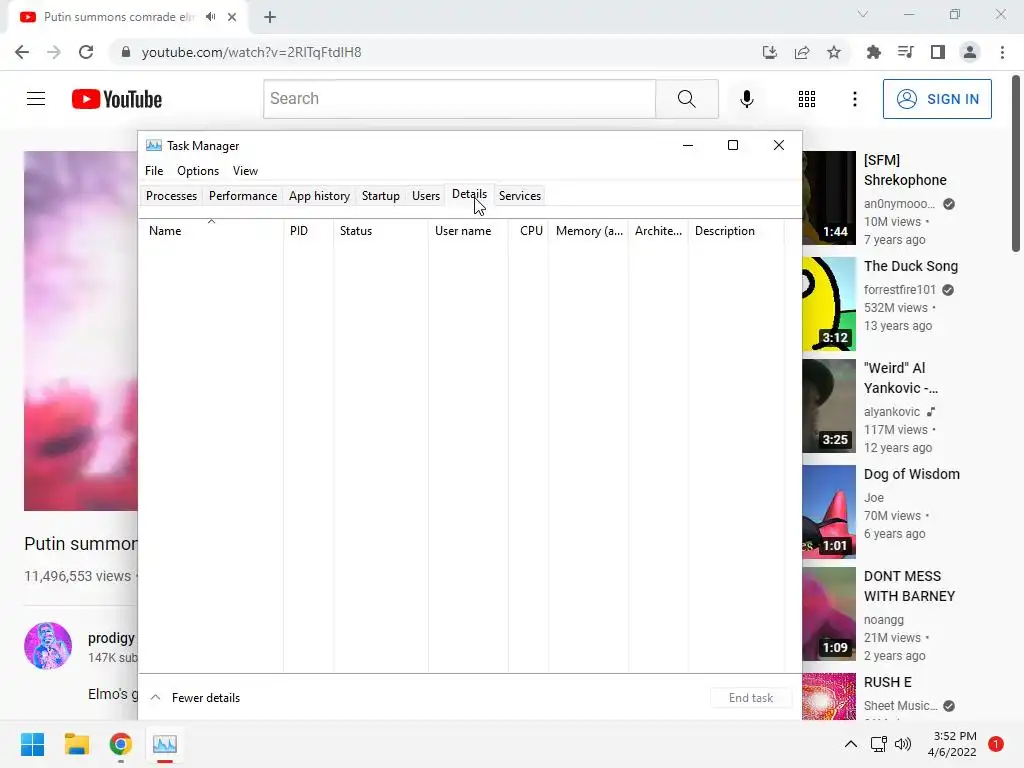This screenshot has width=1024, height=768.
Task: Go back with Chrome's back arrow
Action: tap(22, 52)
